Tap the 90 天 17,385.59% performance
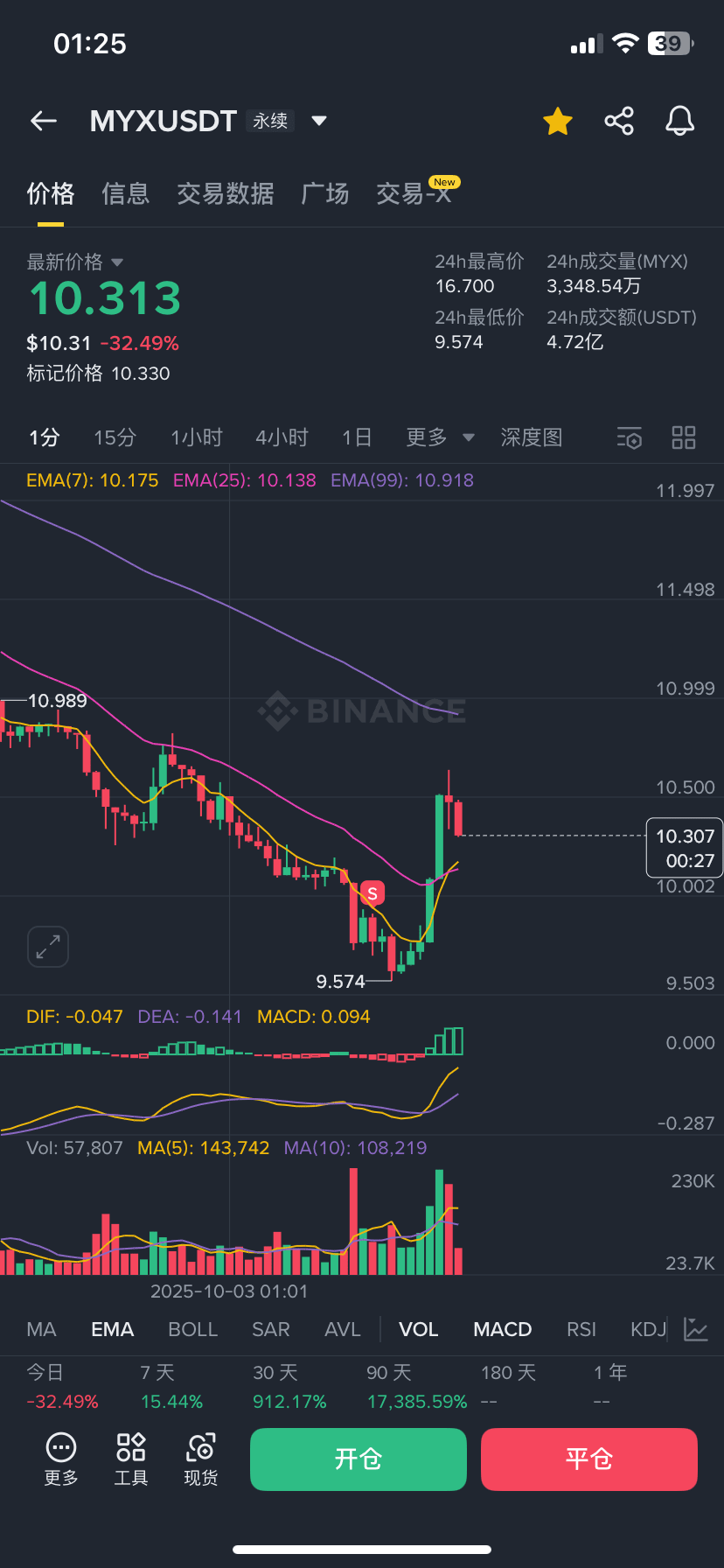Viewport: 724px width, 1568px height. point(417,1387)
